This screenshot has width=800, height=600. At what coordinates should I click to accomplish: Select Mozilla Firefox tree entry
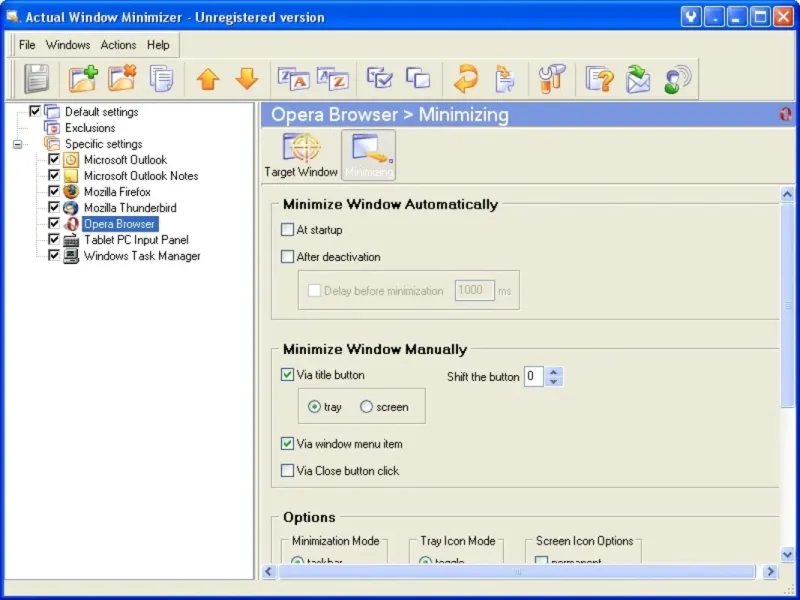click(x=117, y=192)
